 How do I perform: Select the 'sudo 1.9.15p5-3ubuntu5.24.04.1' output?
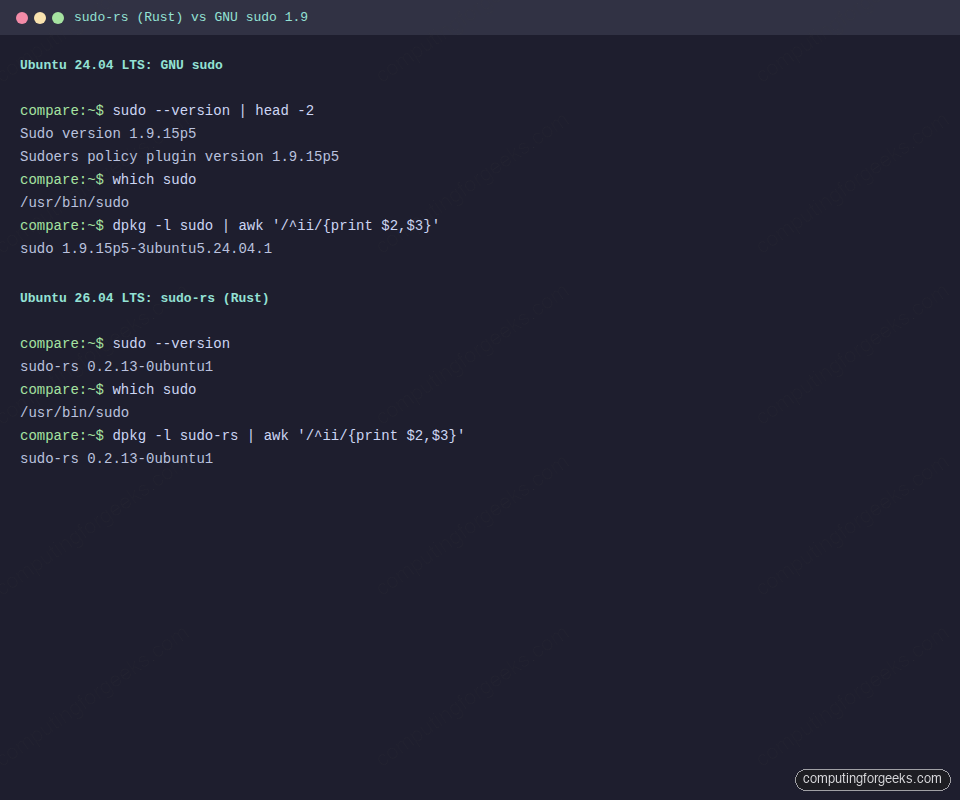146,248
